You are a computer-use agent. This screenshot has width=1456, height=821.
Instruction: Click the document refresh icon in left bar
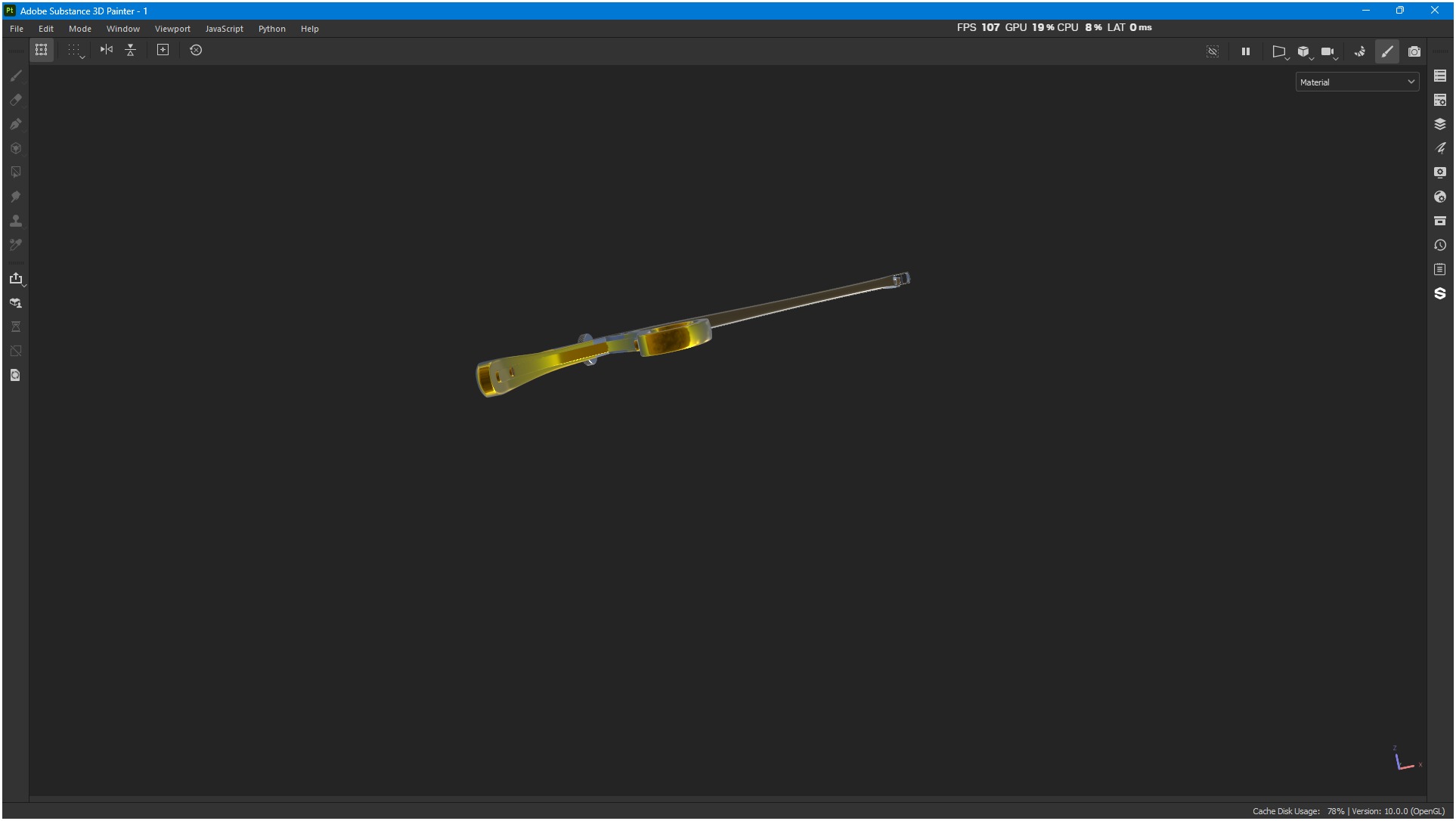pyautogui.click(x=16, y=375)
